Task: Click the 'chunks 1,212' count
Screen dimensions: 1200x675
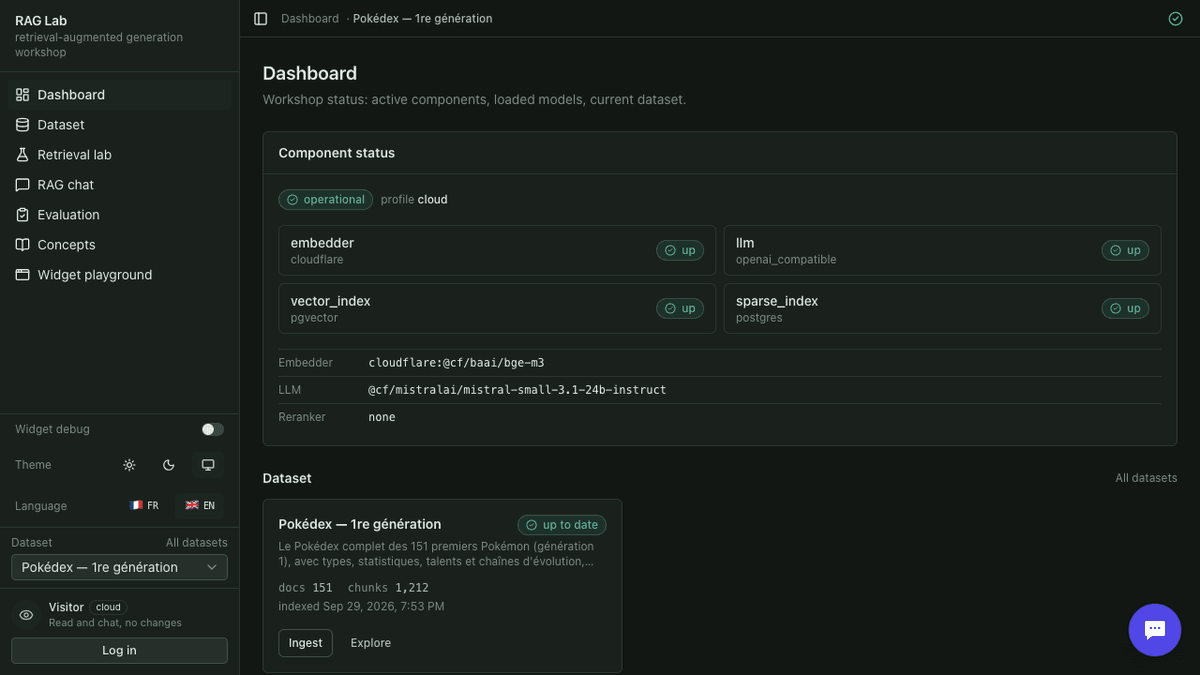Action: (388, 588)
